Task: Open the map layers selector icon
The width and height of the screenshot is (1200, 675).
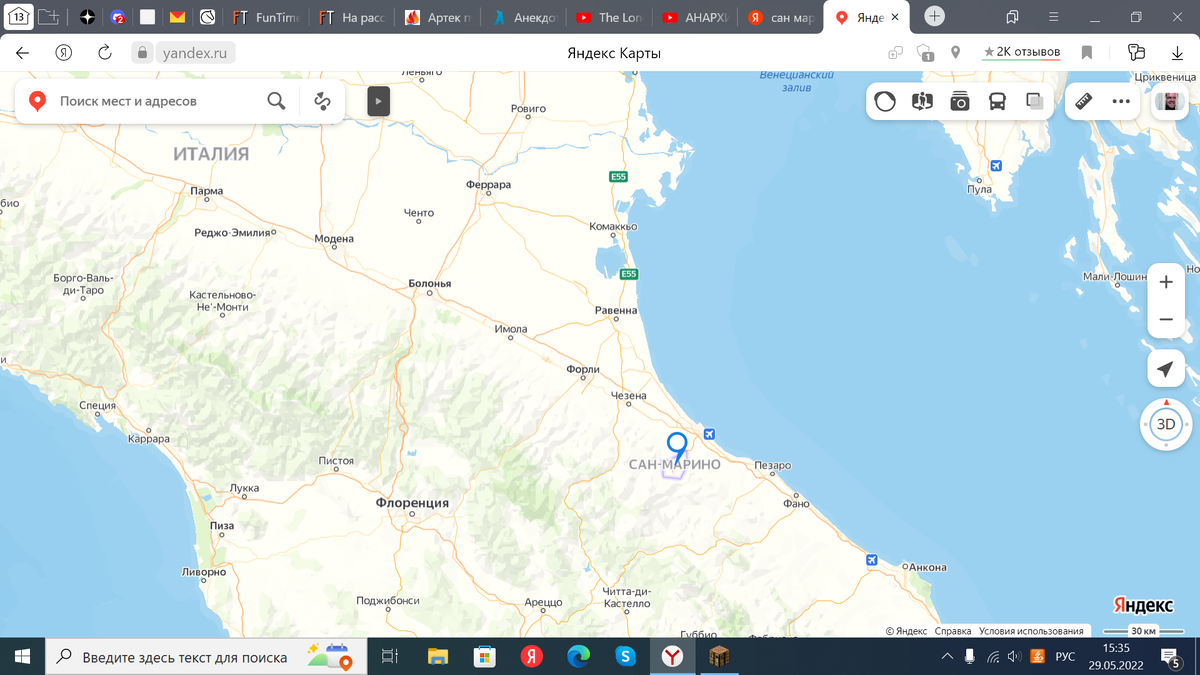Action: (1035, 101)
